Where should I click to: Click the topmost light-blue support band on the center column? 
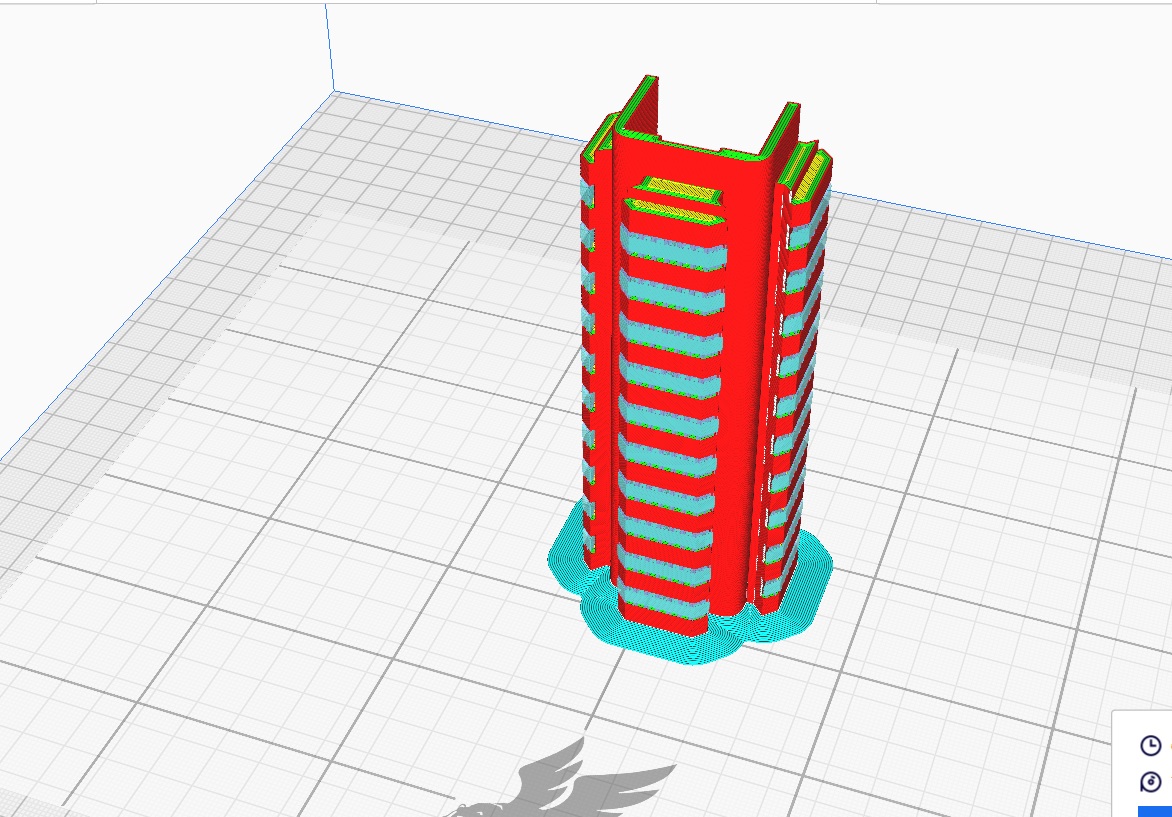pos(672,247)
